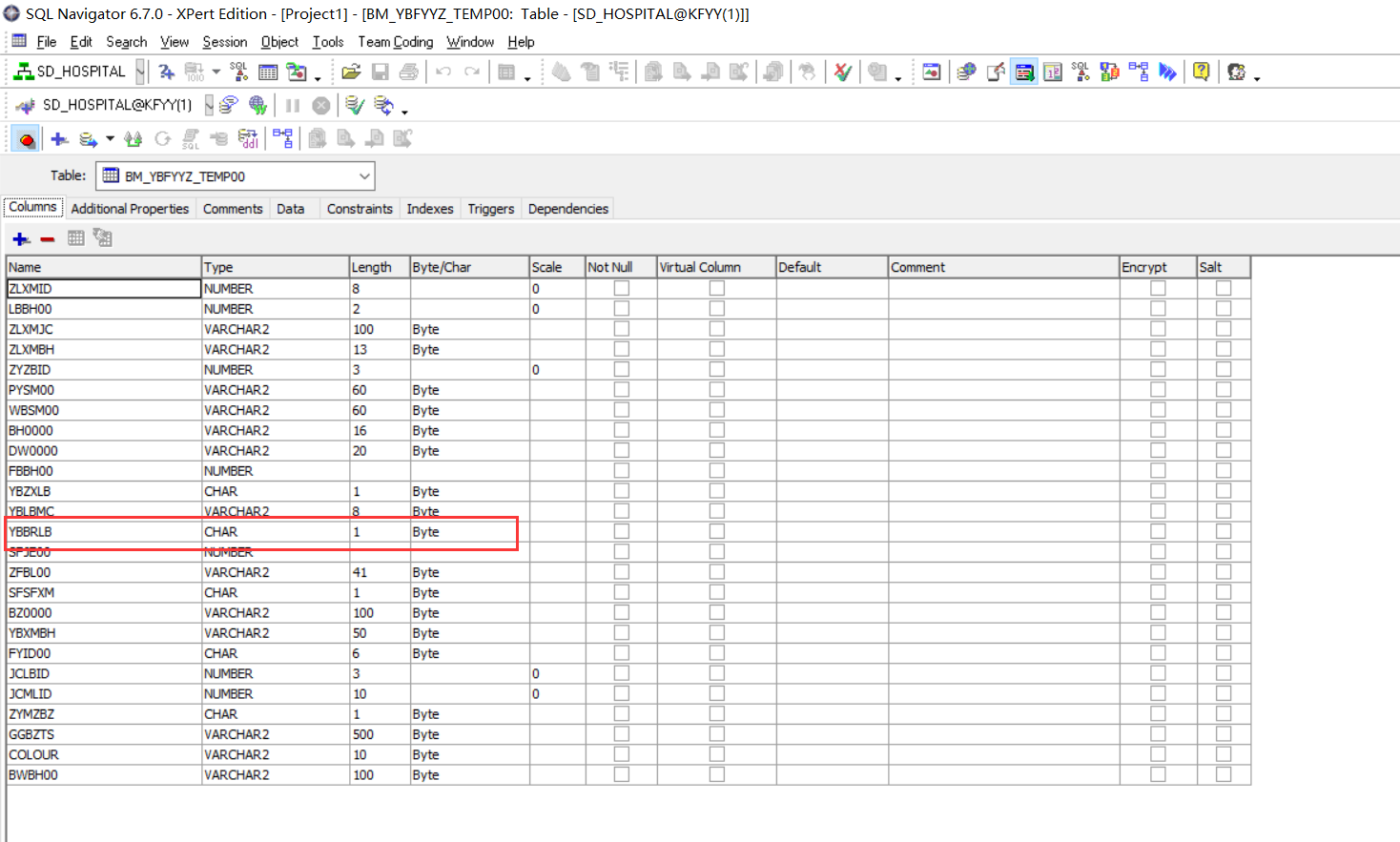Click the Type column header
Image resolution: width=1400 pixels, height=842 pixels.
pos(276,267)
